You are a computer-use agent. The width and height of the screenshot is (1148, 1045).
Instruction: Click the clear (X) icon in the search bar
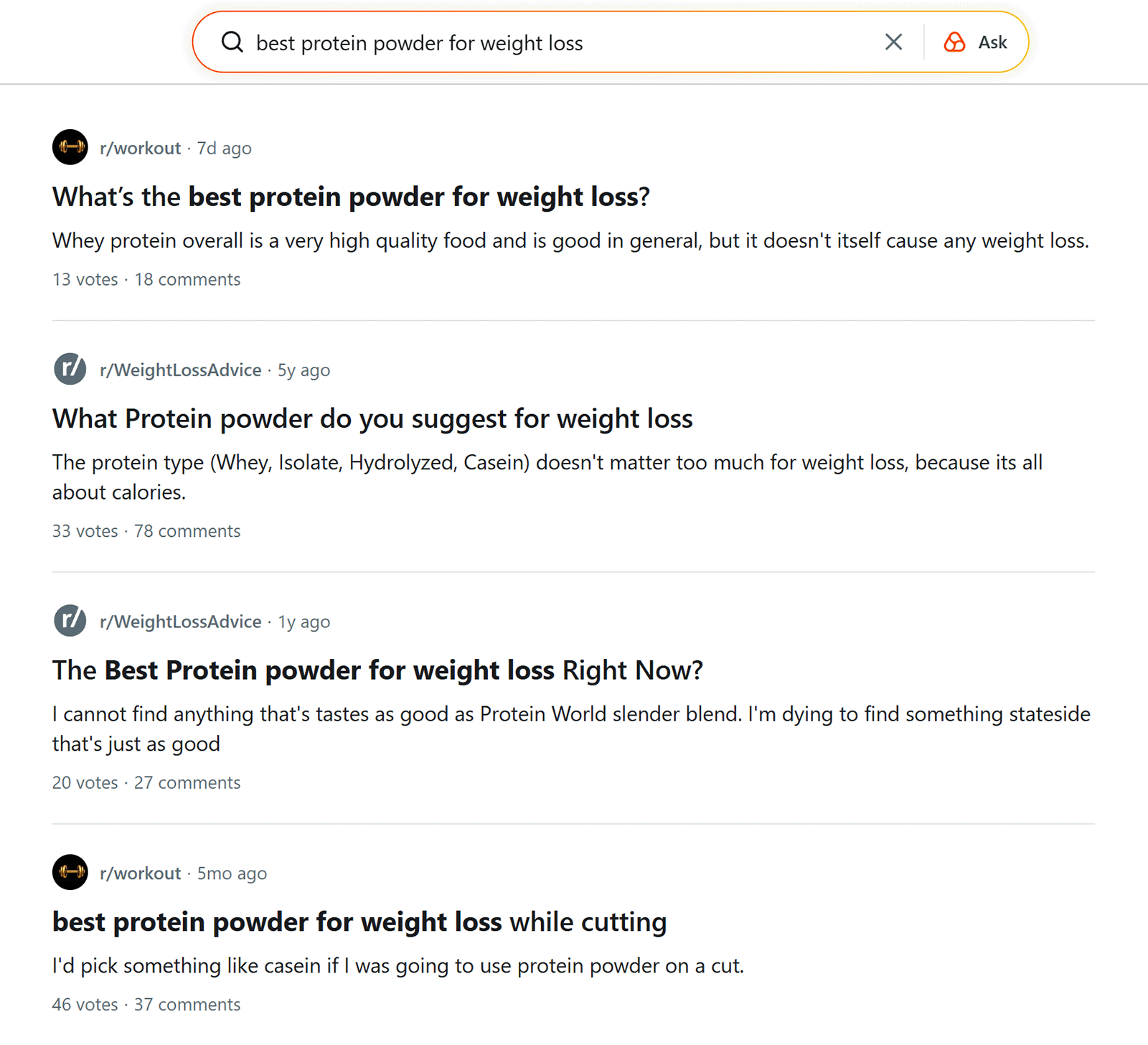(x=893, y=42)
